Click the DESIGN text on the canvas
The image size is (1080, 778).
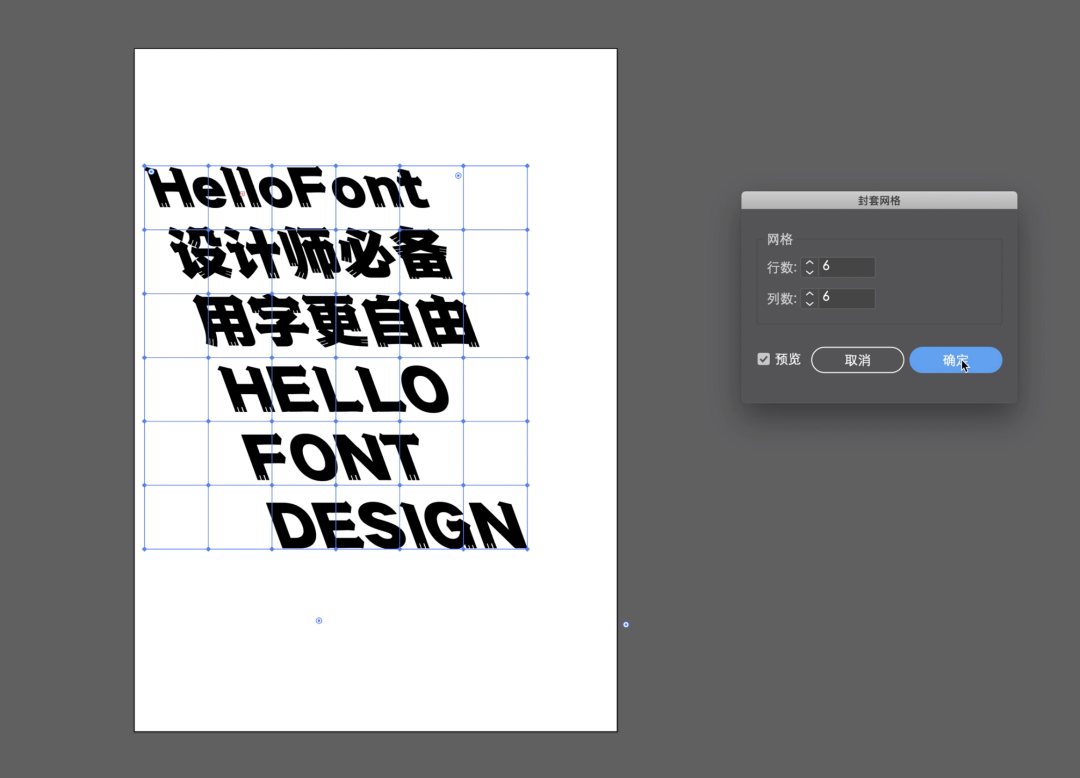(398, 526)
